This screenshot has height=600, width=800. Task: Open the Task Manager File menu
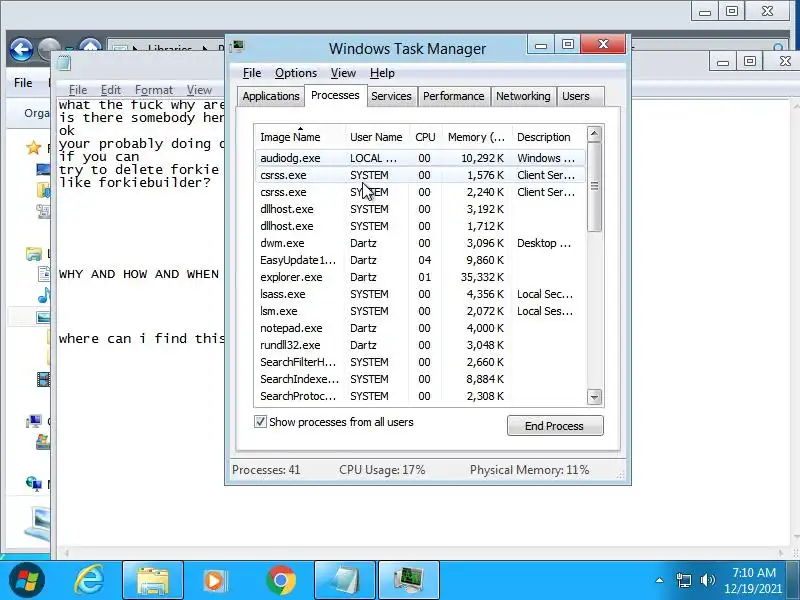point(252,73)
